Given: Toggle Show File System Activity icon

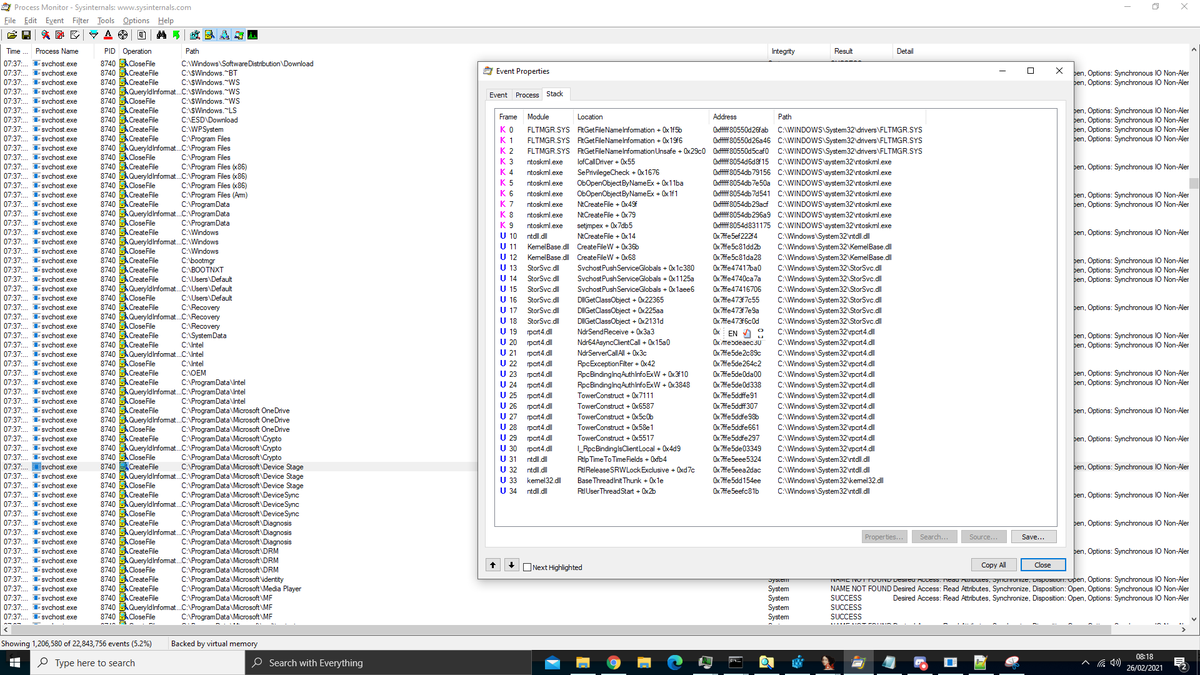Looking at the screenshot, I should coord(210,35).
